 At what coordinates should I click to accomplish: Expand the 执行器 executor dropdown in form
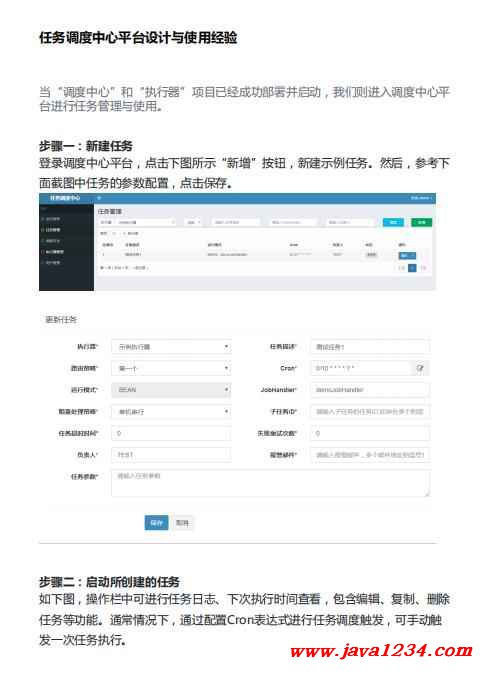point(171,346)
